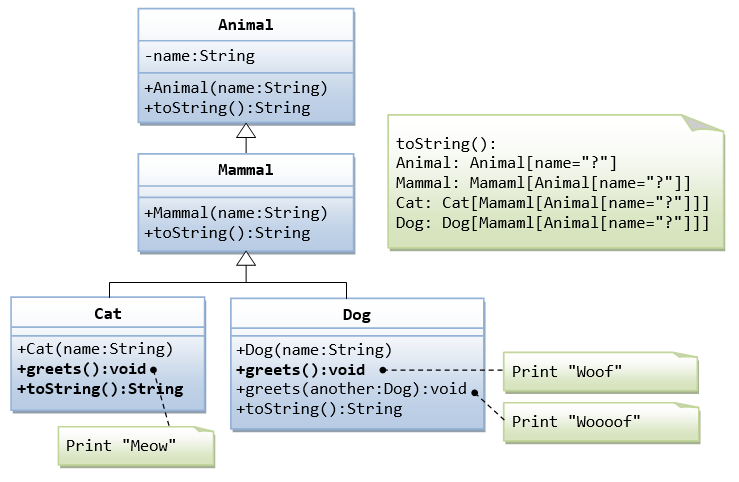Select the +Mammal(name:String) constructor

(236, 212)
